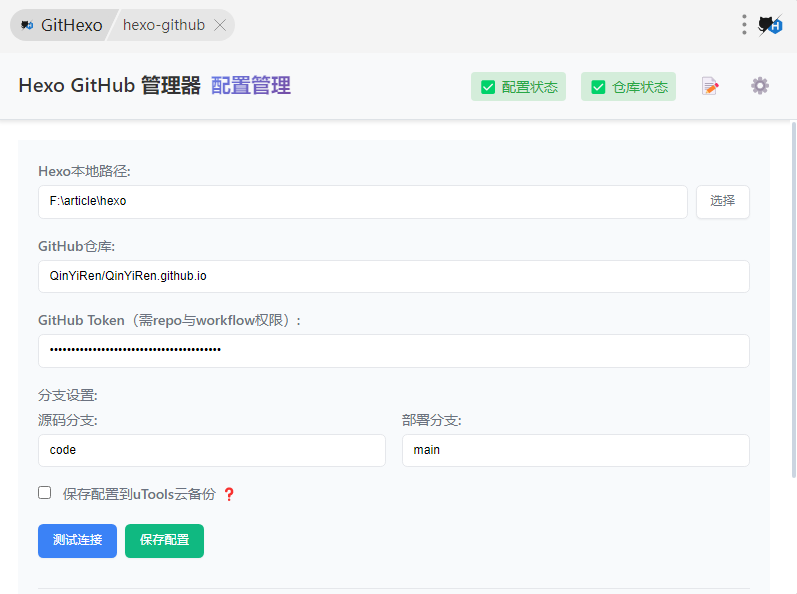Open settings via the gear icon
This screenshot has width=797, height=594.
(x=760, y=86)
